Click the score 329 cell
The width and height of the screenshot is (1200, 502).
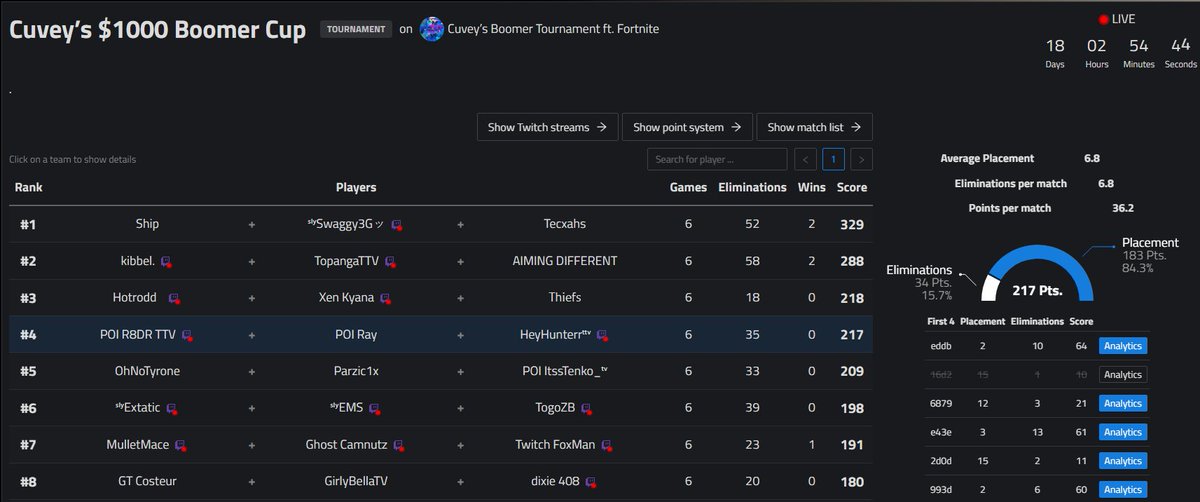tap(852, 225)
